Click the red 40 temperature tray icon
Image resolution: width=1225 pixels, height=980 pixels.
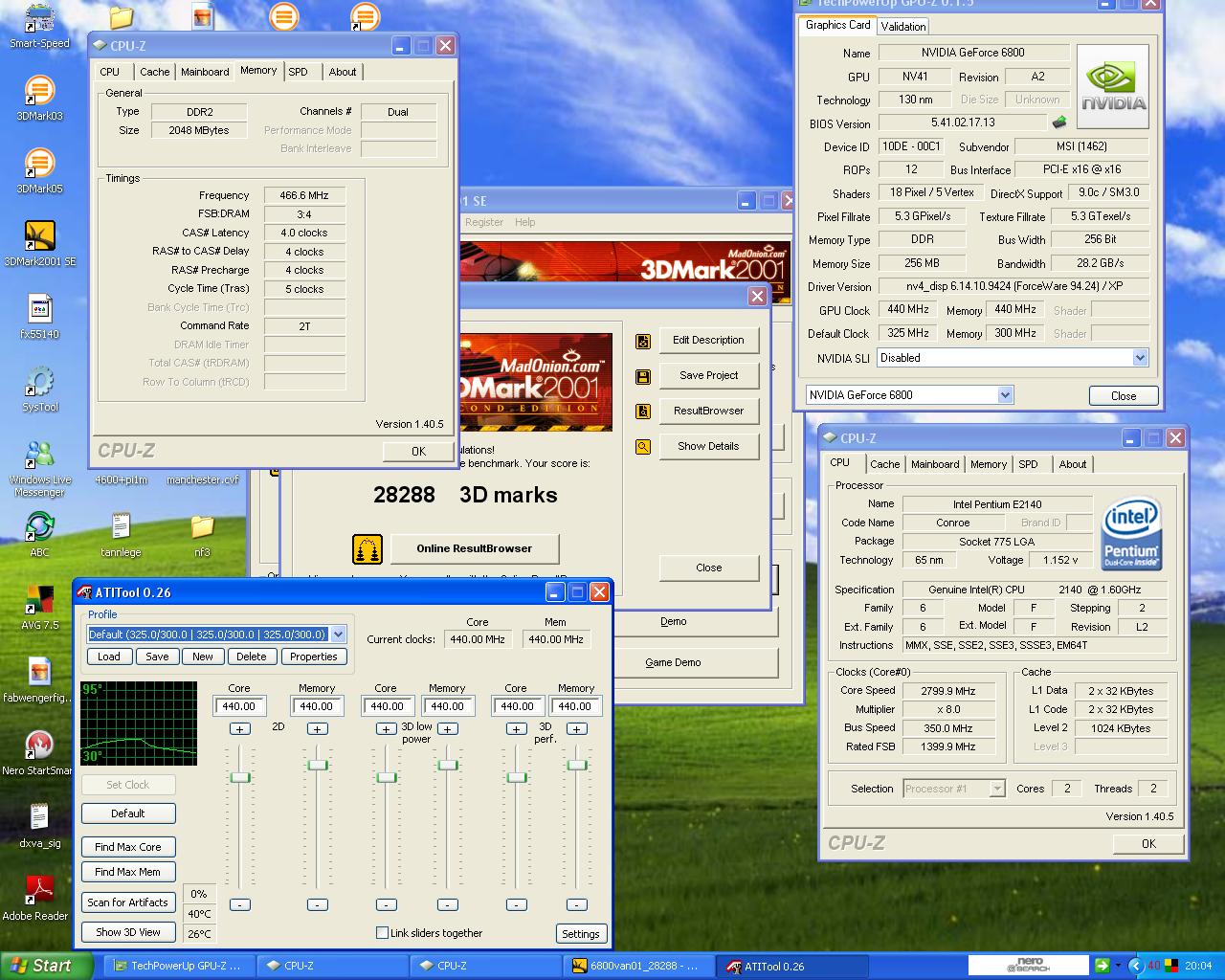(1153, 966)
